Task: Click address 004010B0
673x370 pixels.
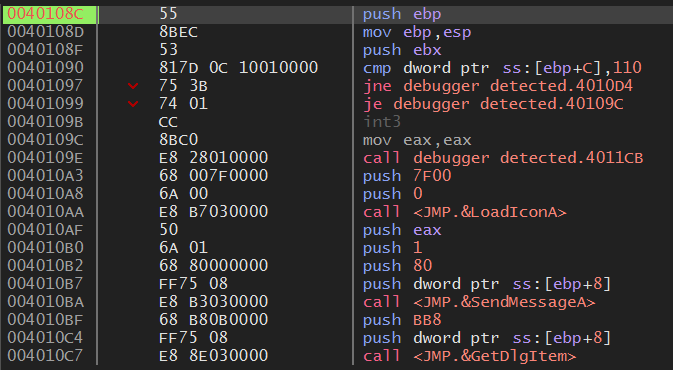Action: tap(45, 248)
